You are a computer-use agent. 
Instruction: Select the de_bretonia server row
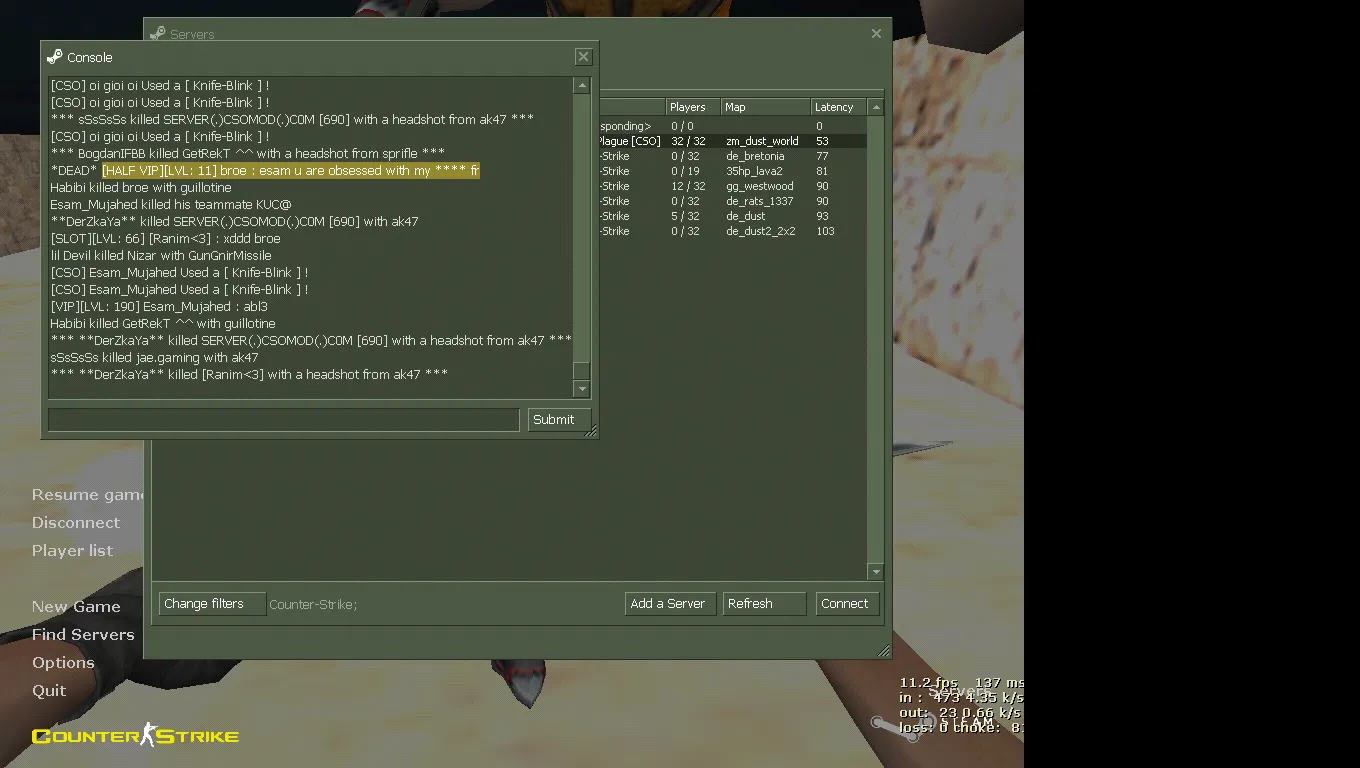click(x=732, y=156)
